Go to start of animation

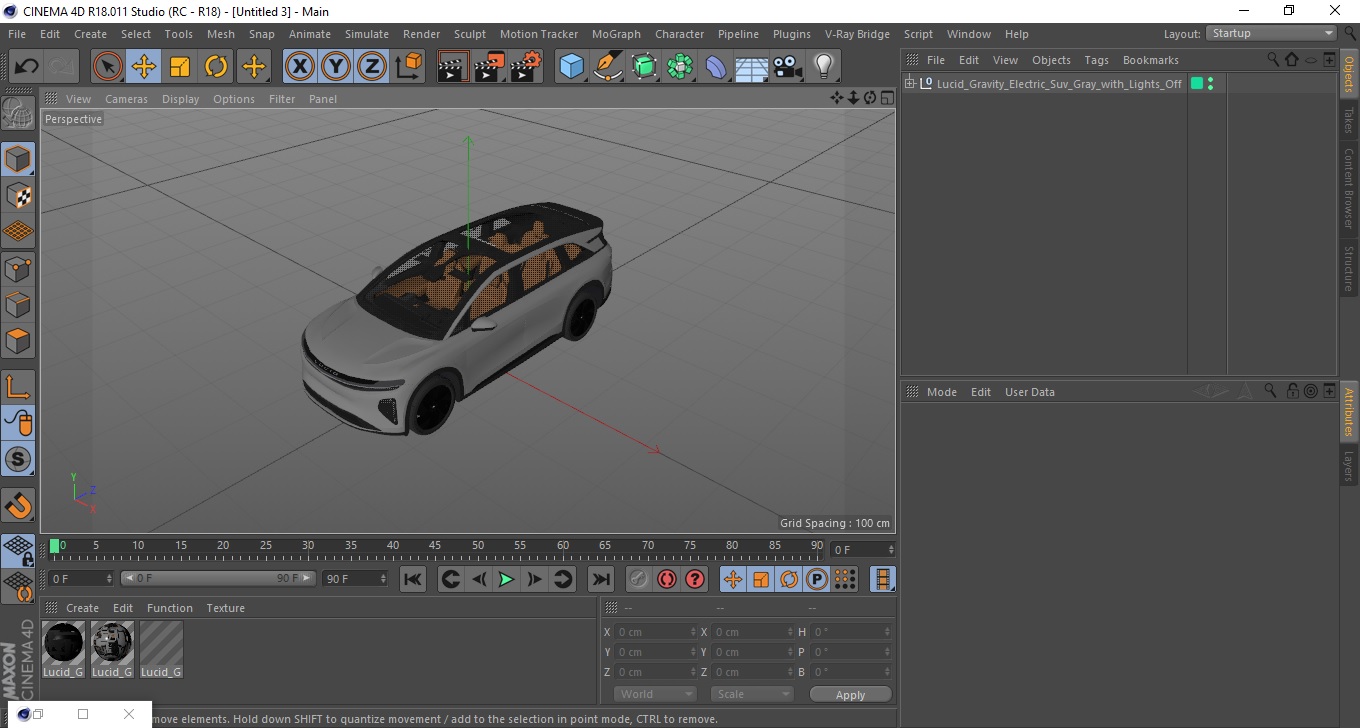pyautogui.click(x=413, y=579)
